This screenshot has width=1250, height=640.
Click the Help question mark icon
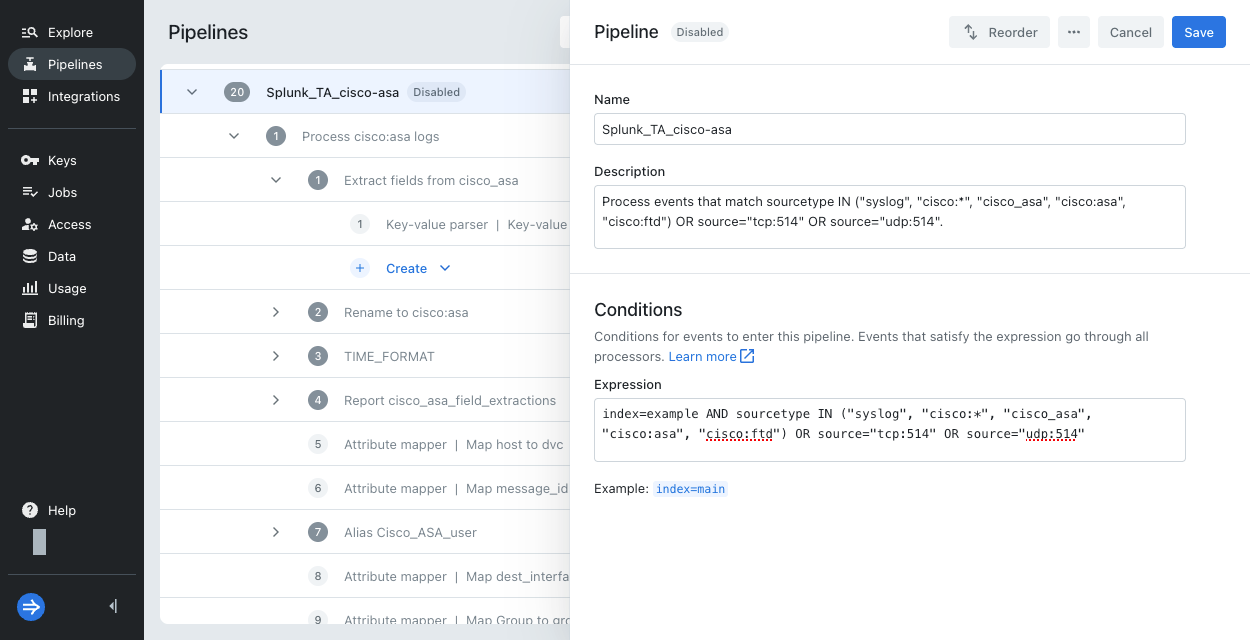(x=30, y=510)
